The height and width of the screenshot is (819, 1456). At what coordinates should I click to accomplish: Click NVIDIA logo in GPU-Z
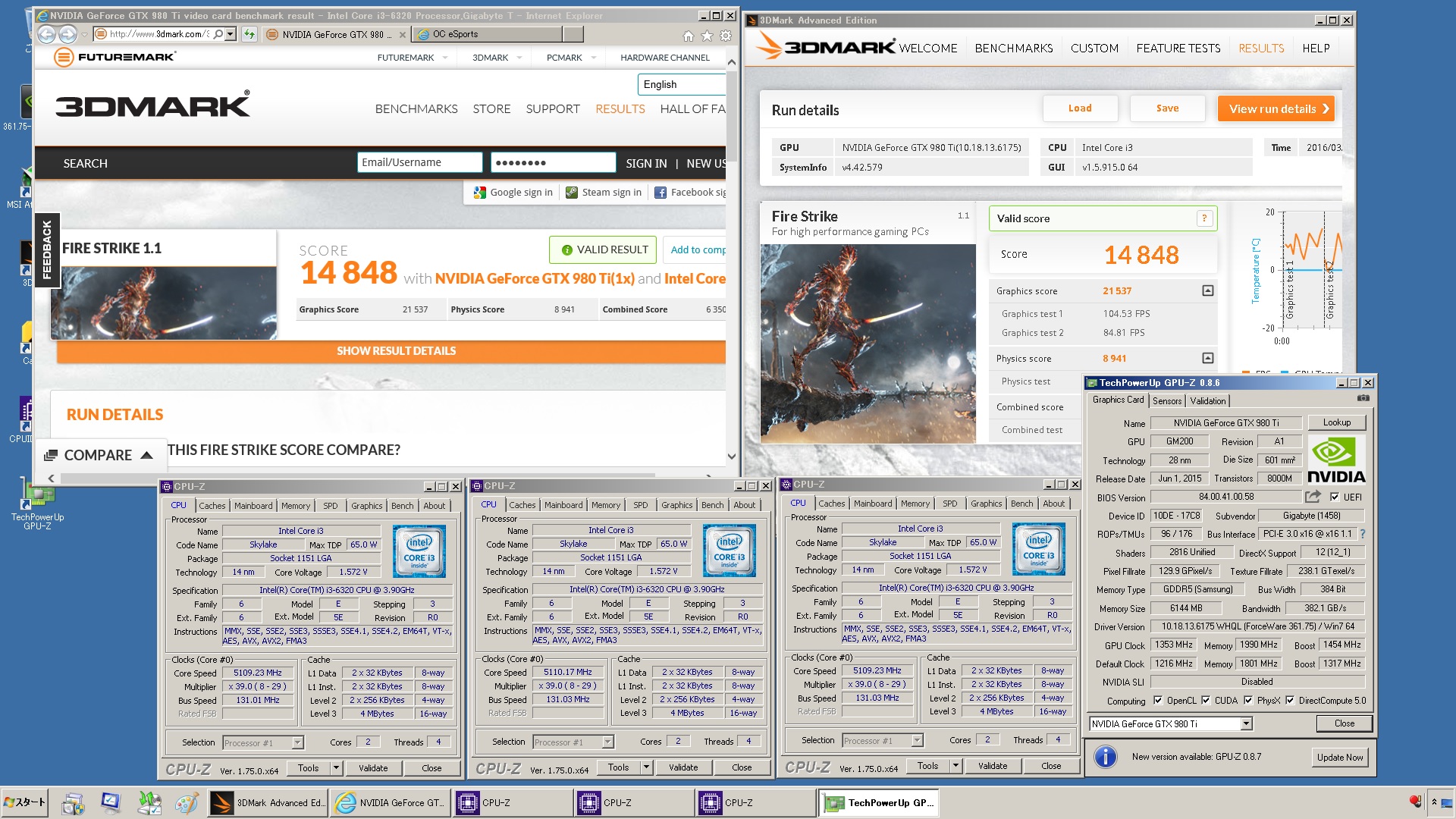coord(1336,460)
